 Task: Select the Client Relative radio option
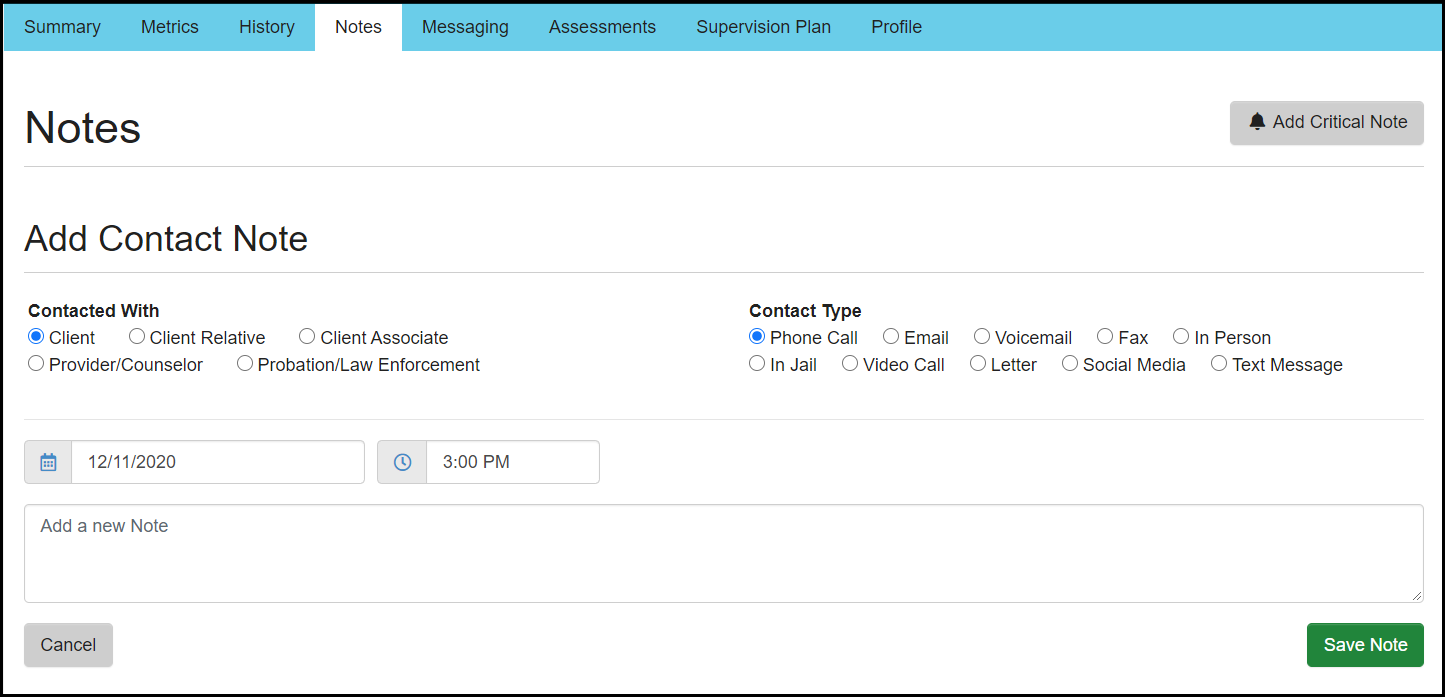(x=137, y=337)
